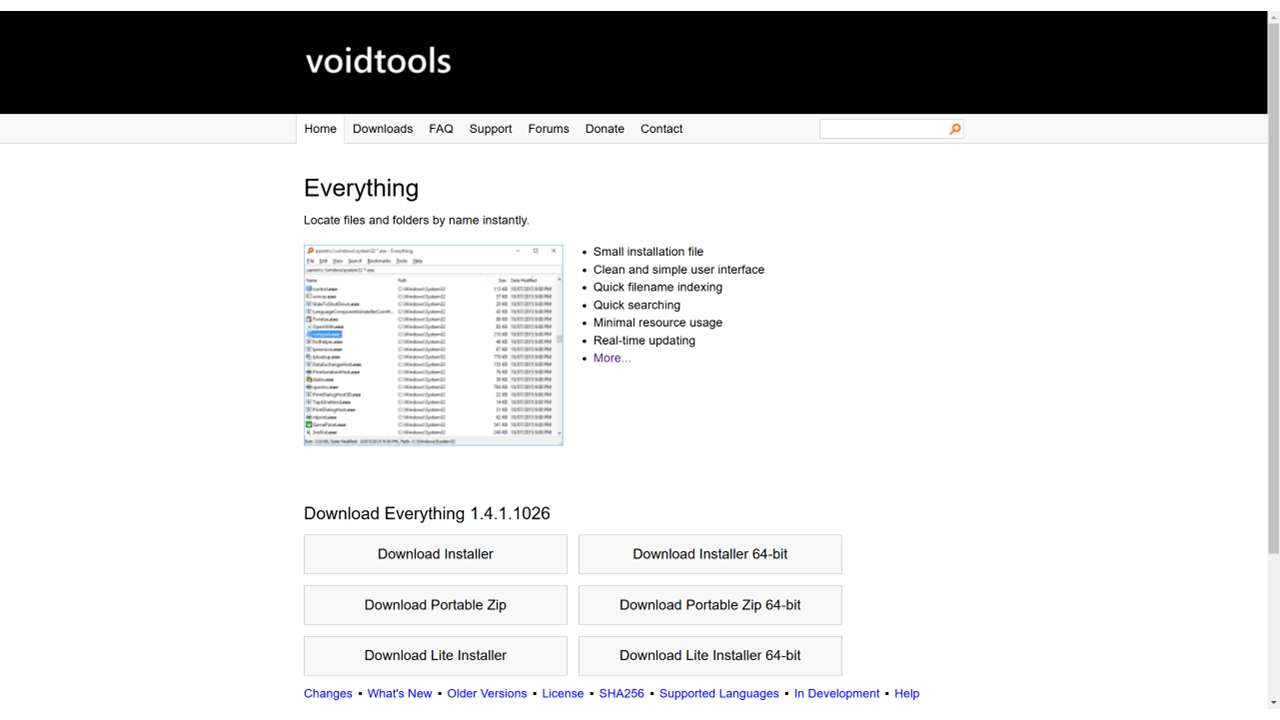This screenshot has width=1280, height=720.
Task: Click the voidtools logo
Action: [x=378, y=61]
